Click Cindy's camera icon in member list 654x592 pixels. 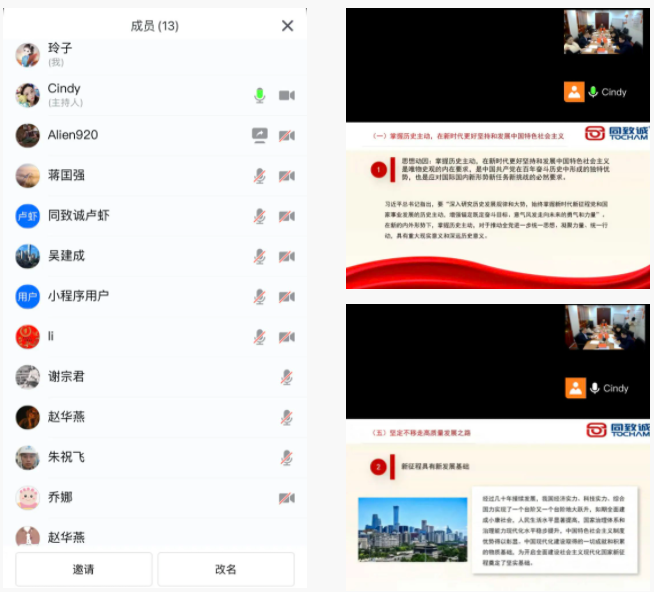[x=287, y=95]
